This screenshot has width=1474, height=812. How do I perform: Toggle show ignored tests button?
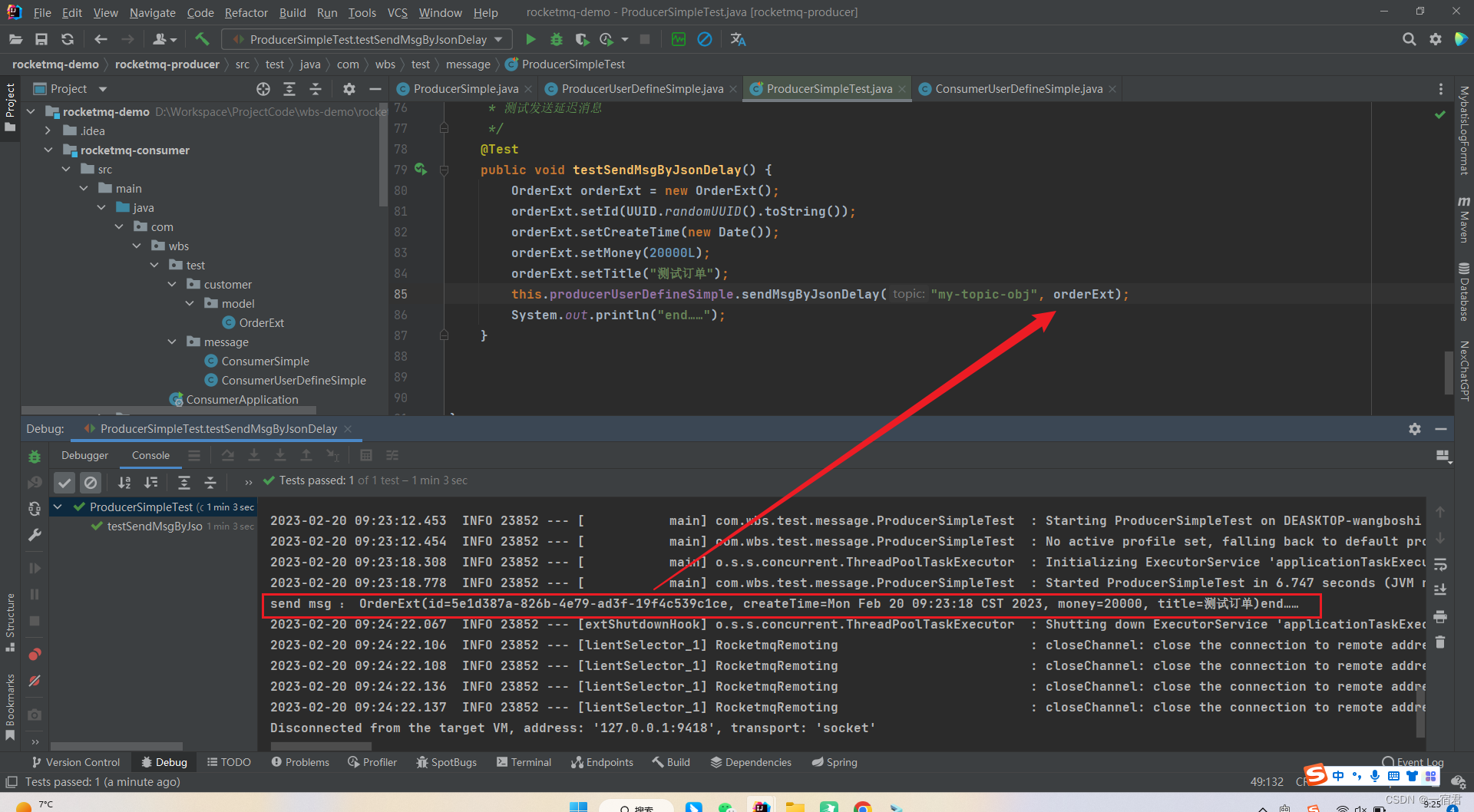(x=91, y=482)
